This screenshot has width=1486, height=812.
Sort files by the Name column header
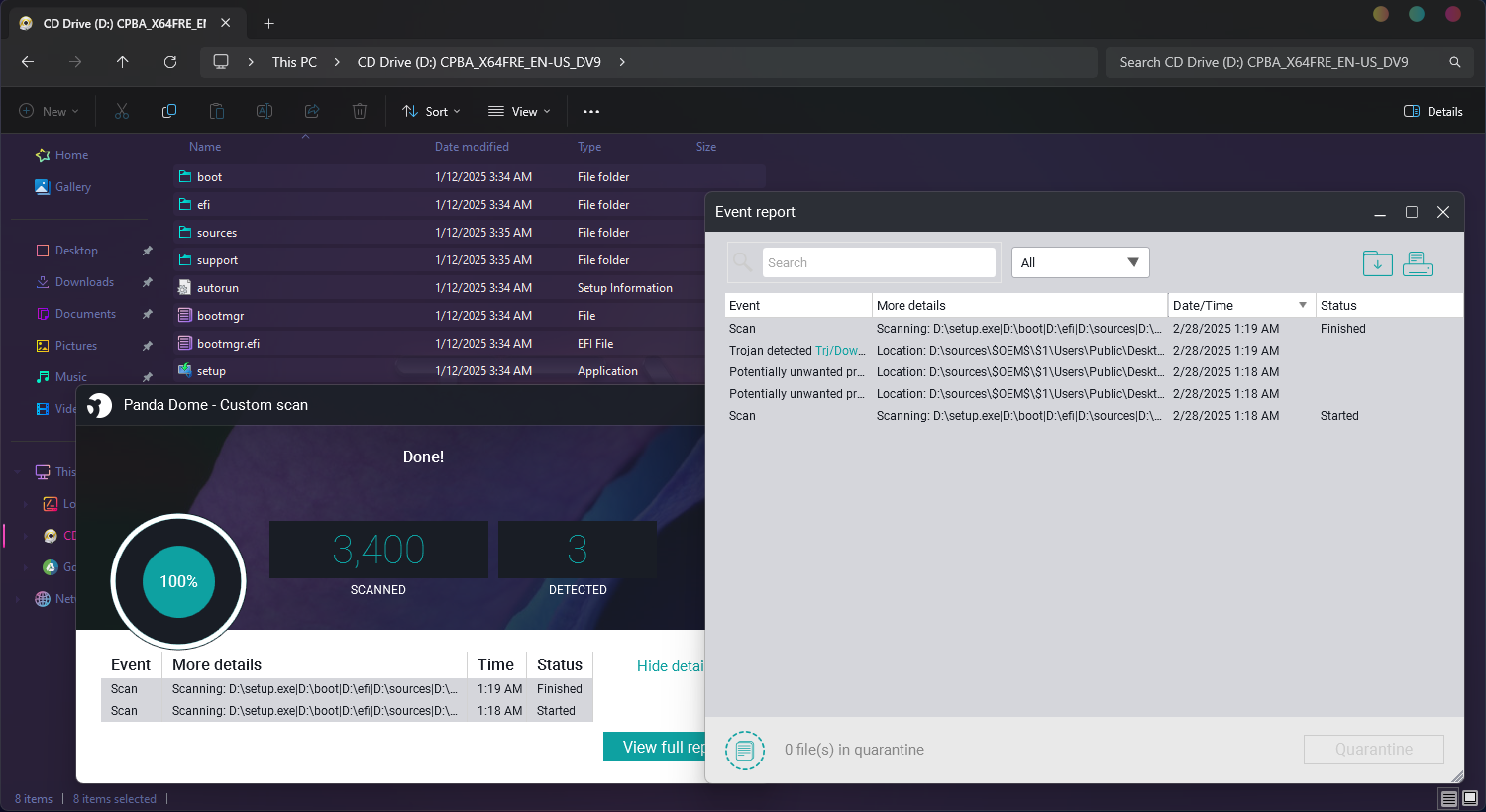point(205,147)
